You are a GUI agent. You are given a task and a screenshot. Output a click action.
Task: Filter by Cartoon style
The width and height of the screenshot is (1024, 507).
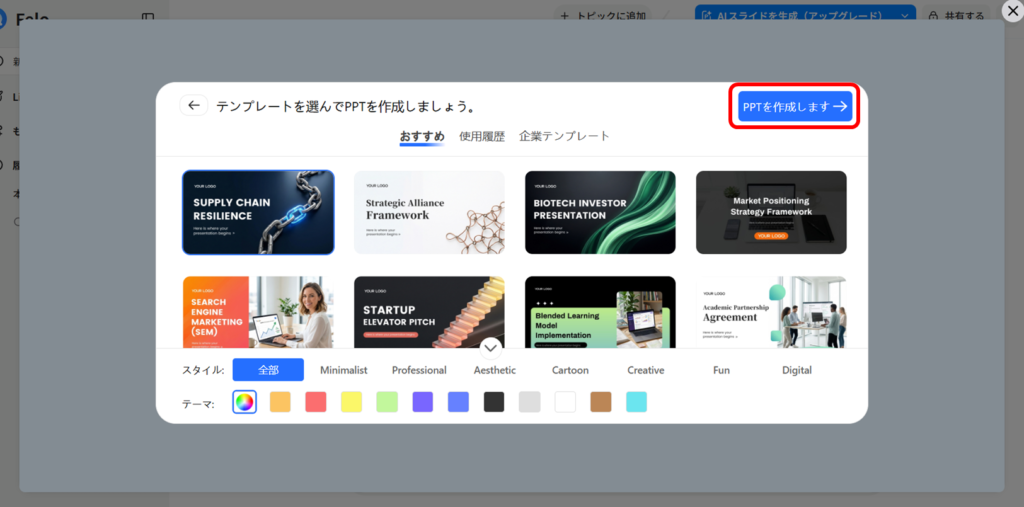click(570, 370)
